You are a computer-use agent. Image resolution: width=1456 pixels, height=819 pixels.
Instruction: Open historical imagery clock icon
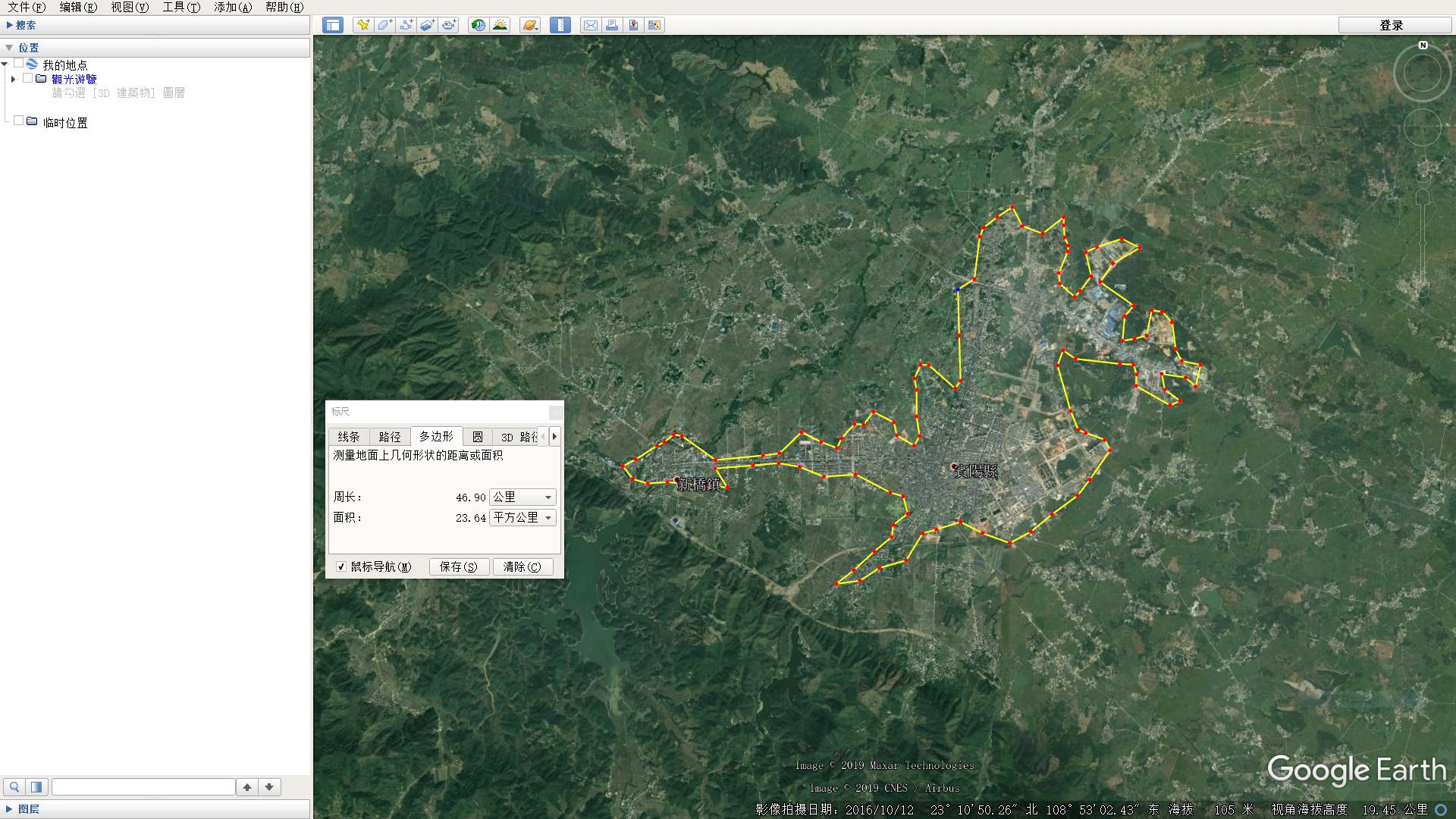pyautogui.click(x=479, y=25)
